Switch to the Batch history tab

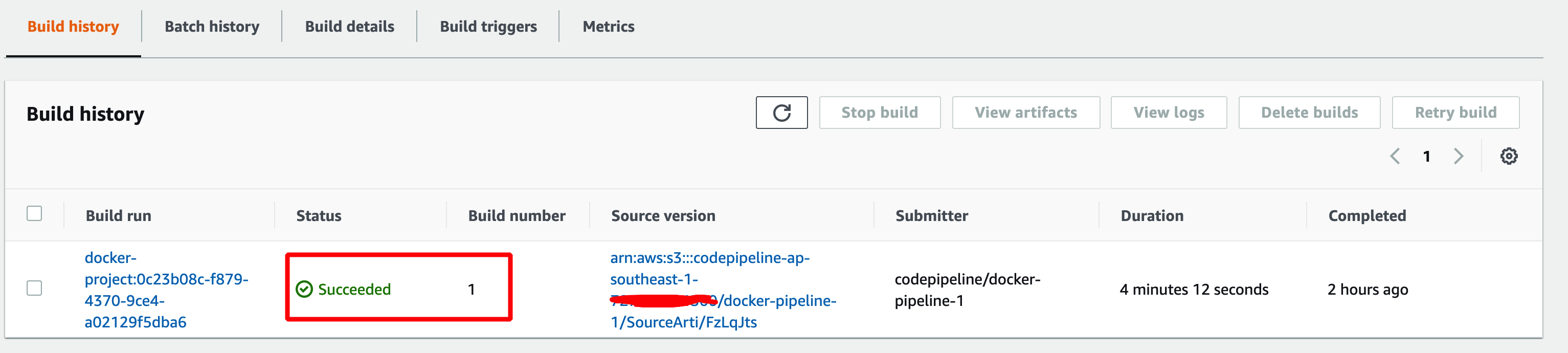[x=212, y=27]
